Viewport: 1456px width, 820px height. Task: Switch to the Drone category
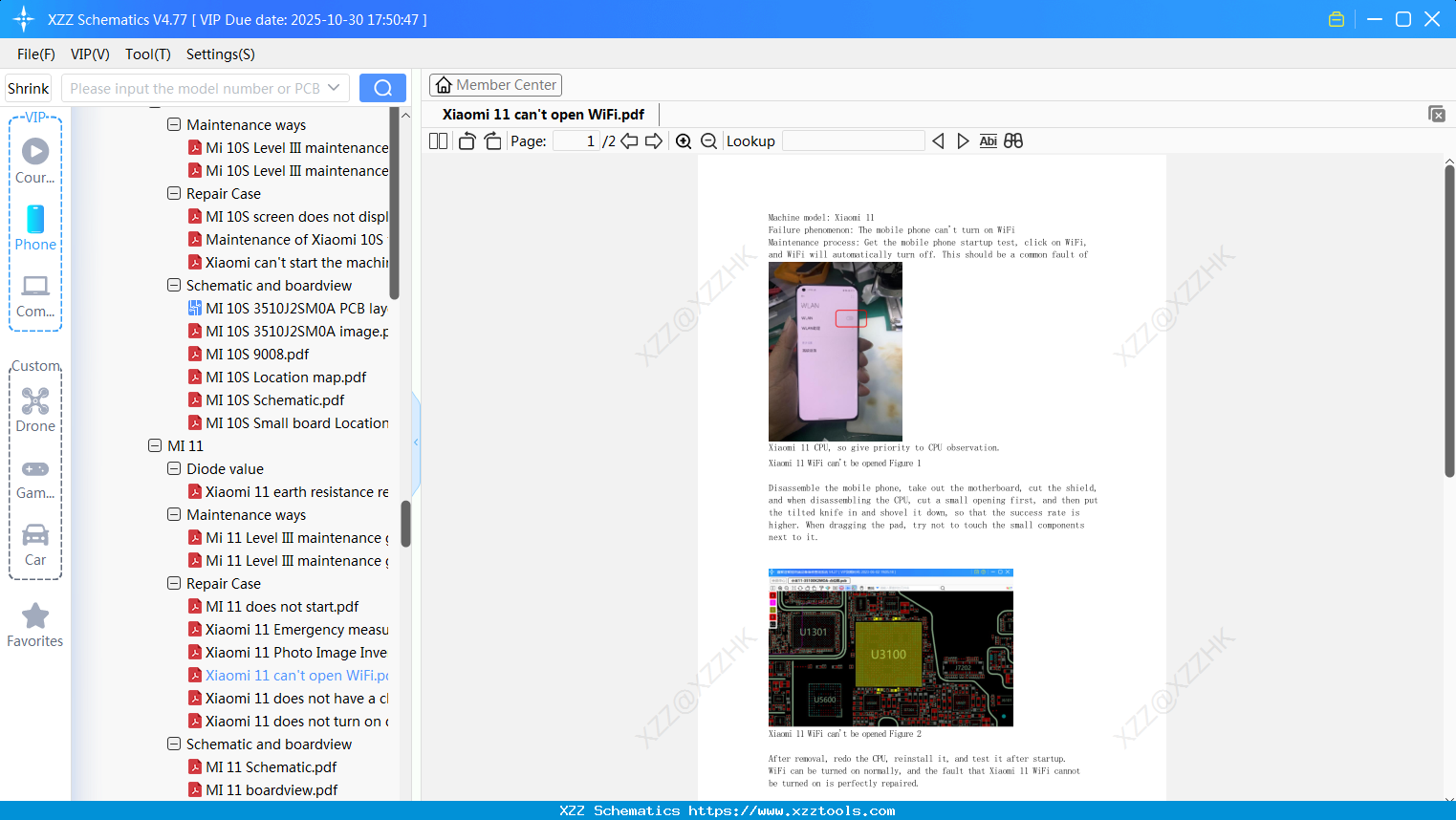[35, 410]
